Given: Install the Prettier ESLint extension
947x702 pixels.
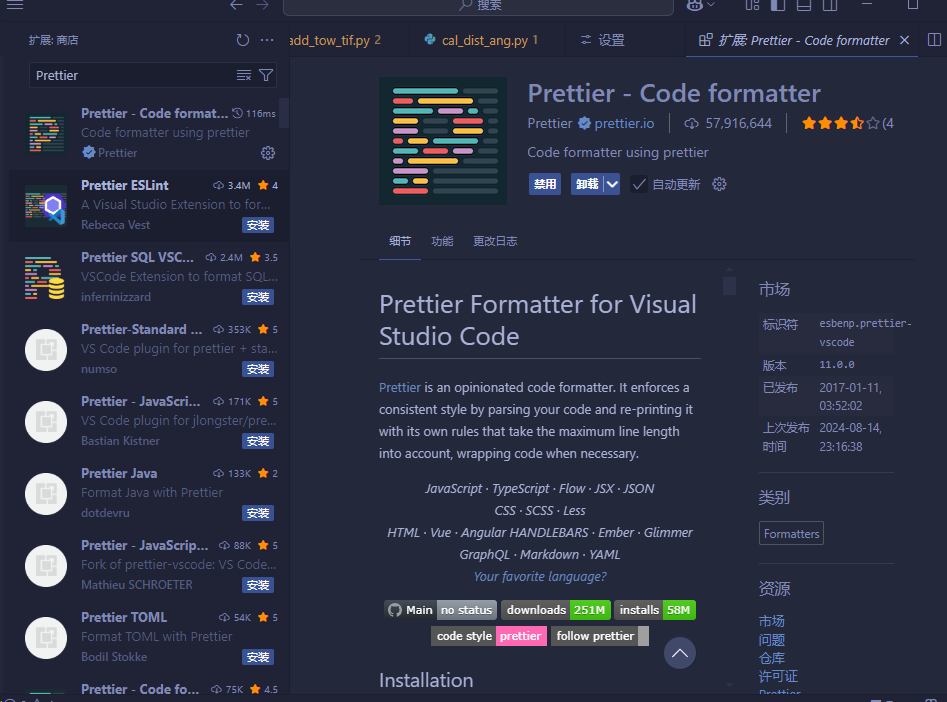Looking at the screenshot, I should click(258, 225).
